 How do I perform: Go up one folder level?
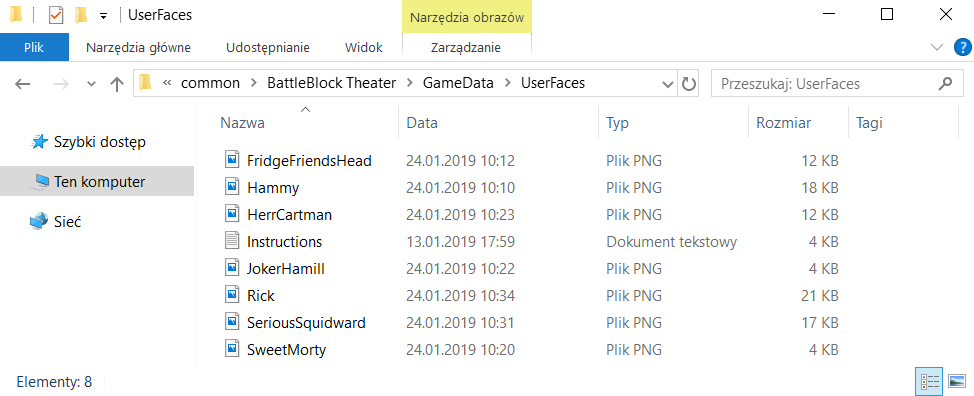coord(117,84)
